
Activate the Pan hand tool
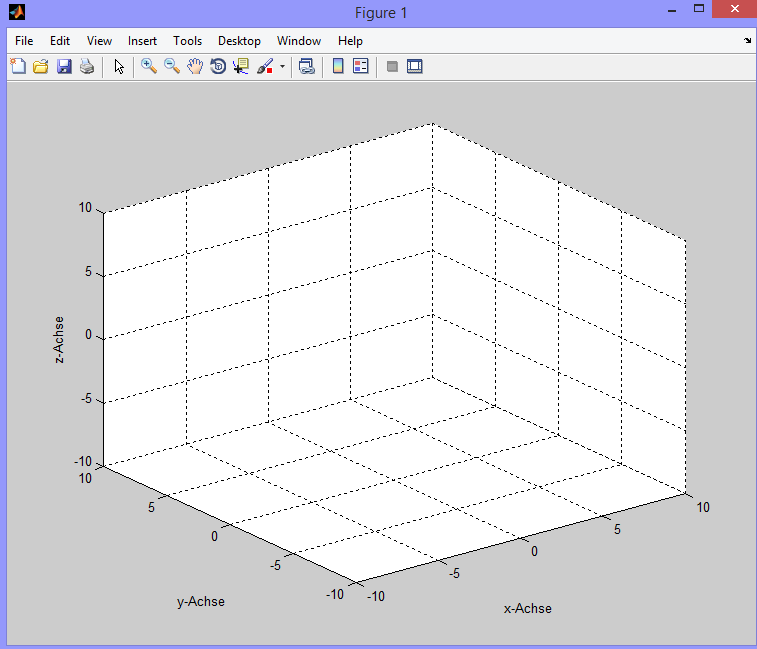click(x=195, y=67)
